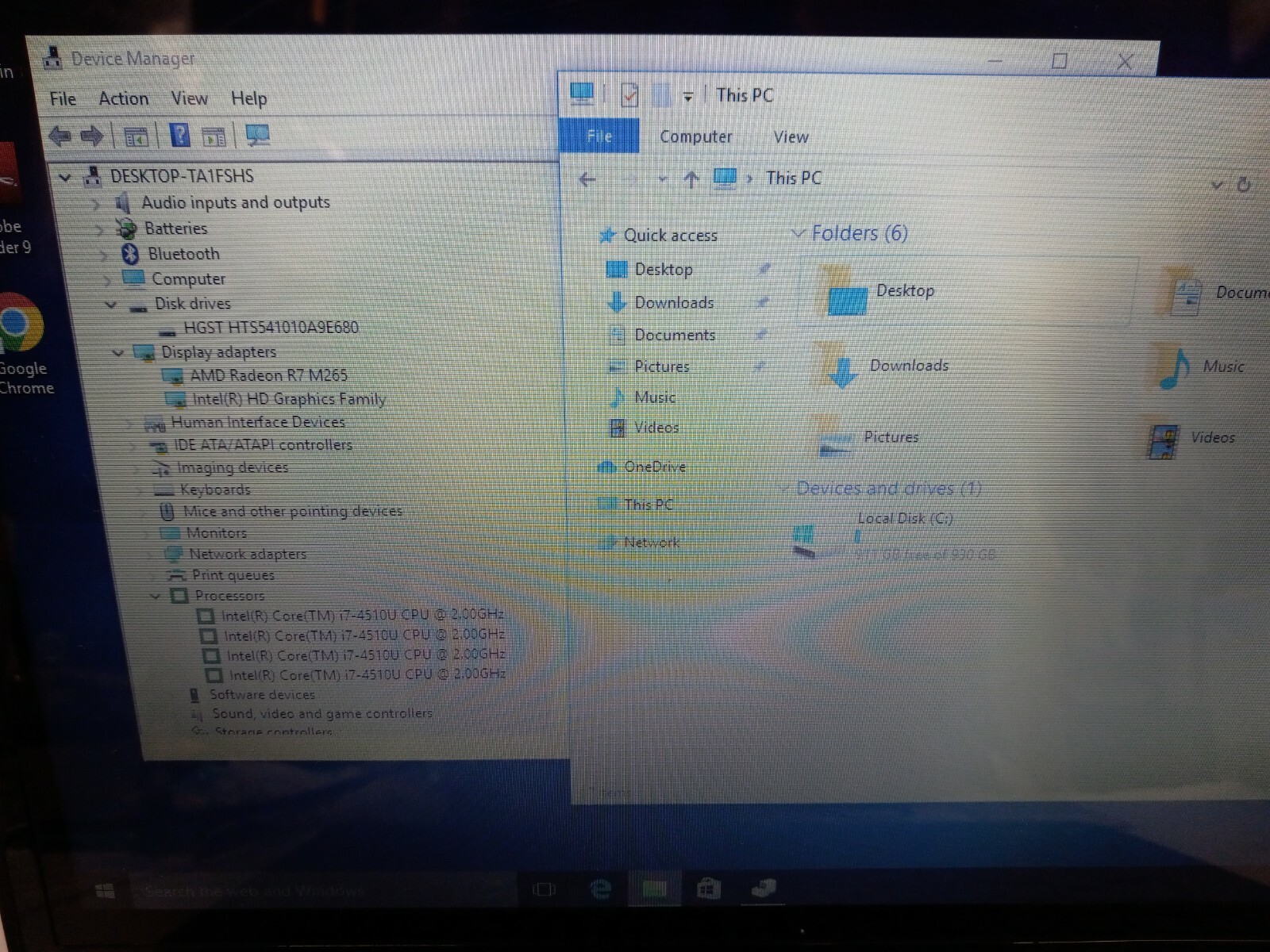The height and width of the screenshot is (952, 1270).
Task: Click the Mice and other pointing devices icon
Action: click(167, 511)
